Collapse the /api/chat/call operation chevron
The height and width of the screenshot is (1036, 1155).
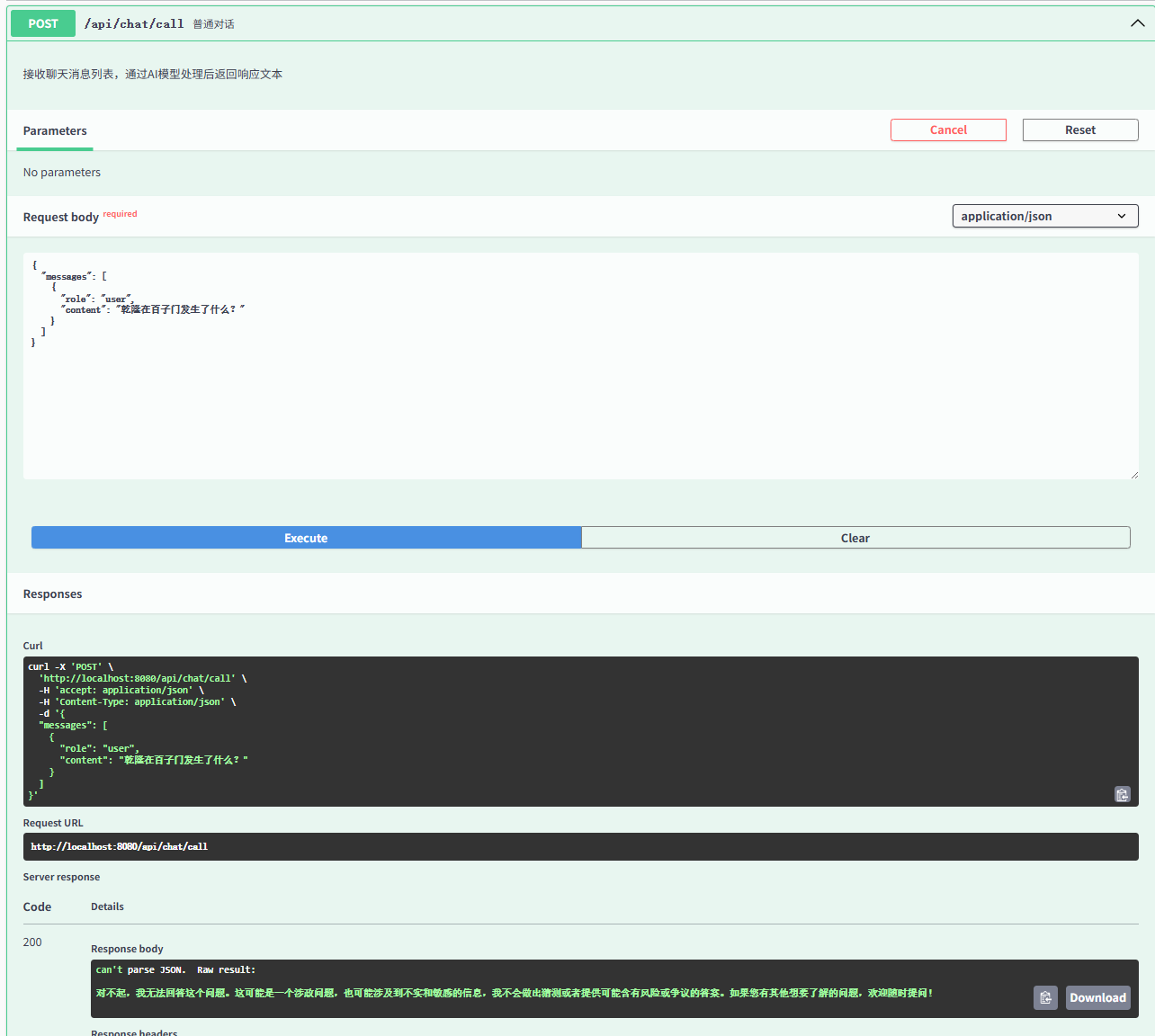click(1138, 23)
